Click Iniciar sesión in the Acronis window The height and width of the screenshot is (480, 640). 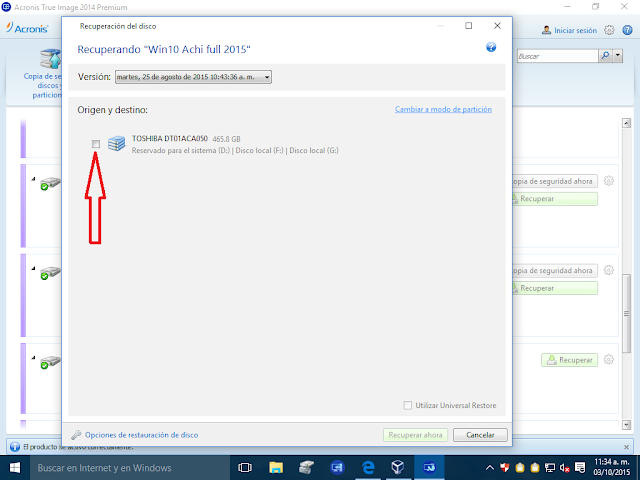coord(575,31)
